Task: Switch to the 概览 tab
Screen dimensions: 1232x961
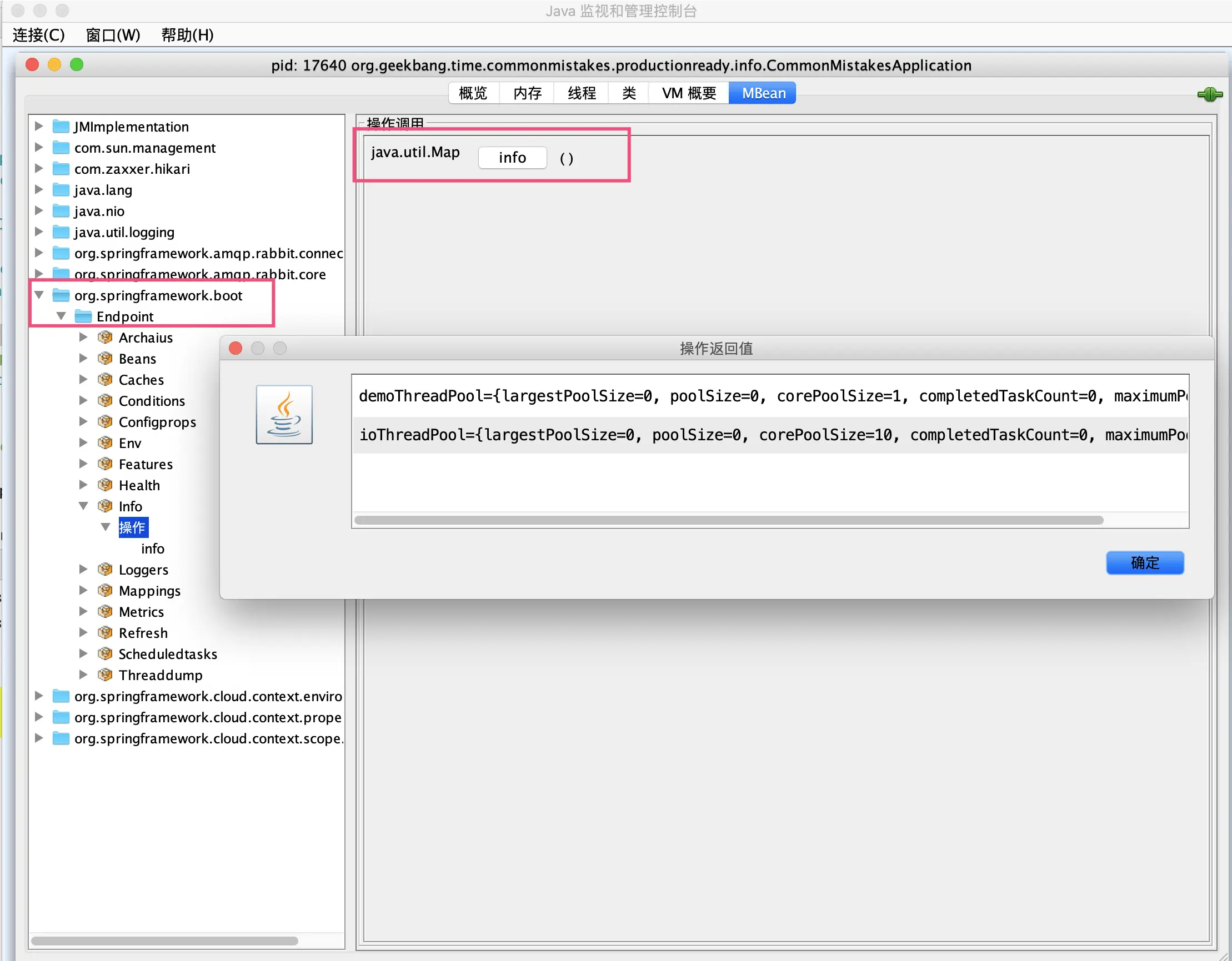Action: tap(473, 93)
